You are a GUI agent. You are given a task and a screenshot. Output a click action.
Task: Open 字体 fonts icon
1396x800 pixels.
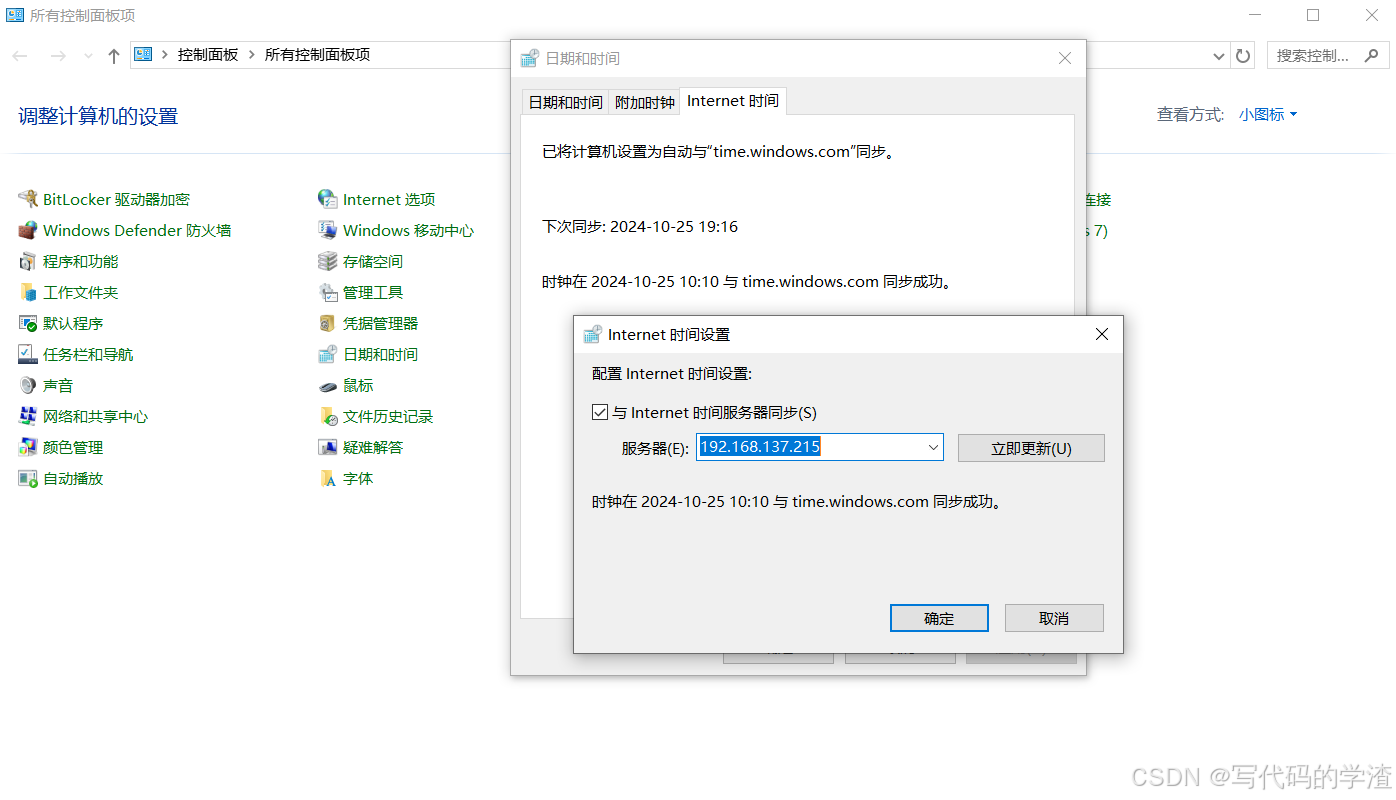coord(328,478)
